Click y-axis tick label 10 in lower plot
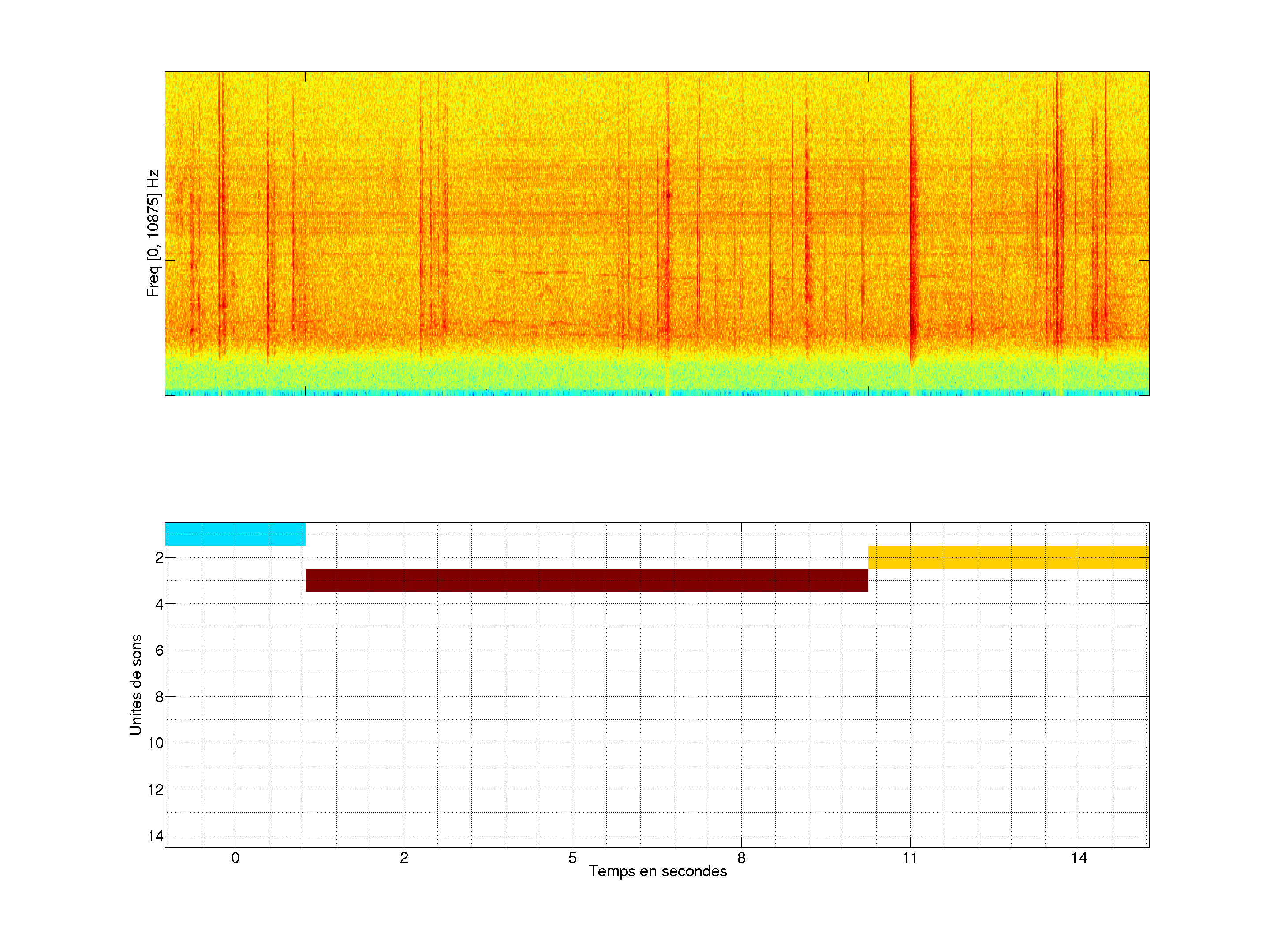 (x=156, y=743)
